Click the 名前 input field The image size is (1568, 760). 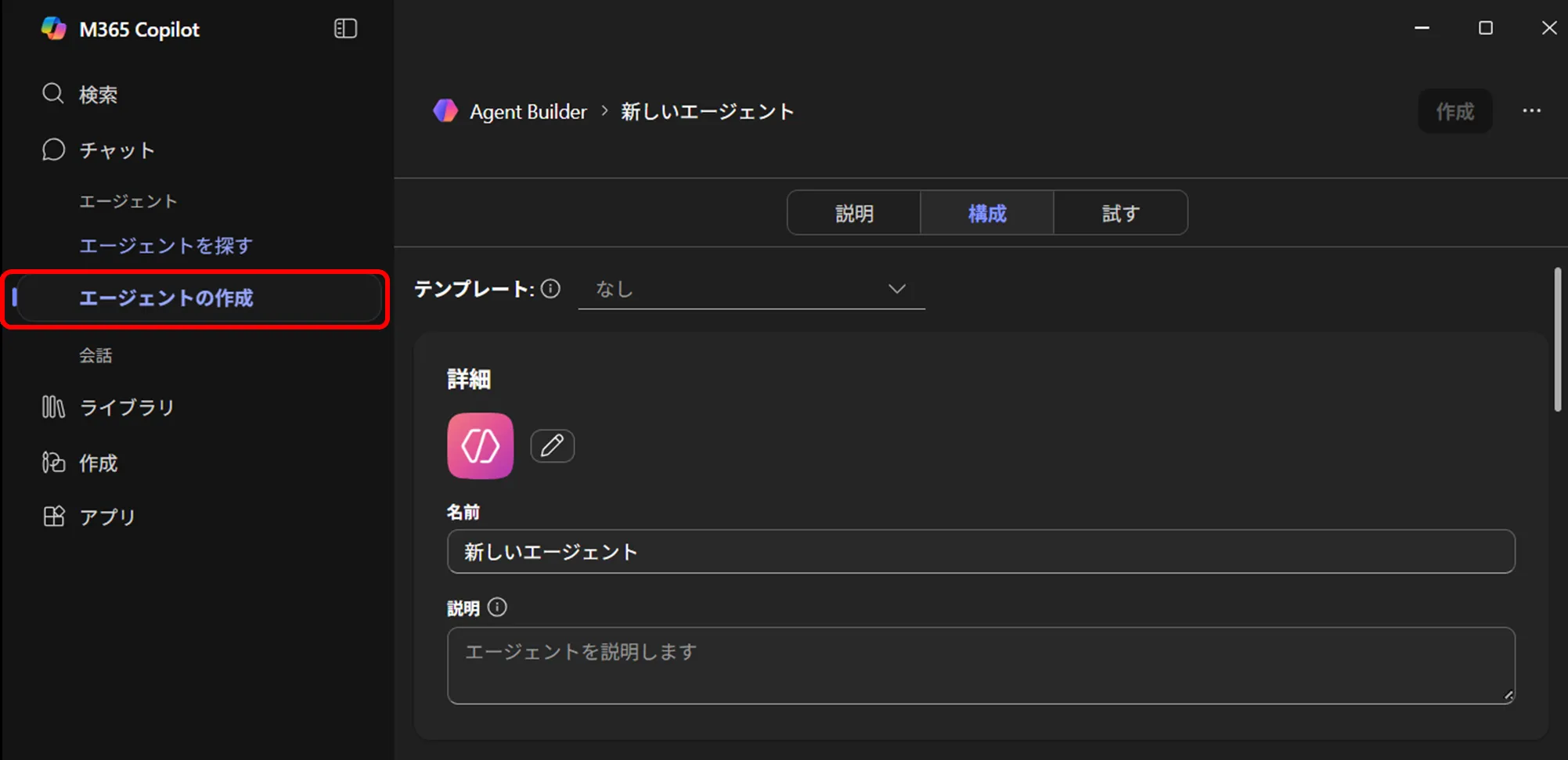[x=981, y=552]
